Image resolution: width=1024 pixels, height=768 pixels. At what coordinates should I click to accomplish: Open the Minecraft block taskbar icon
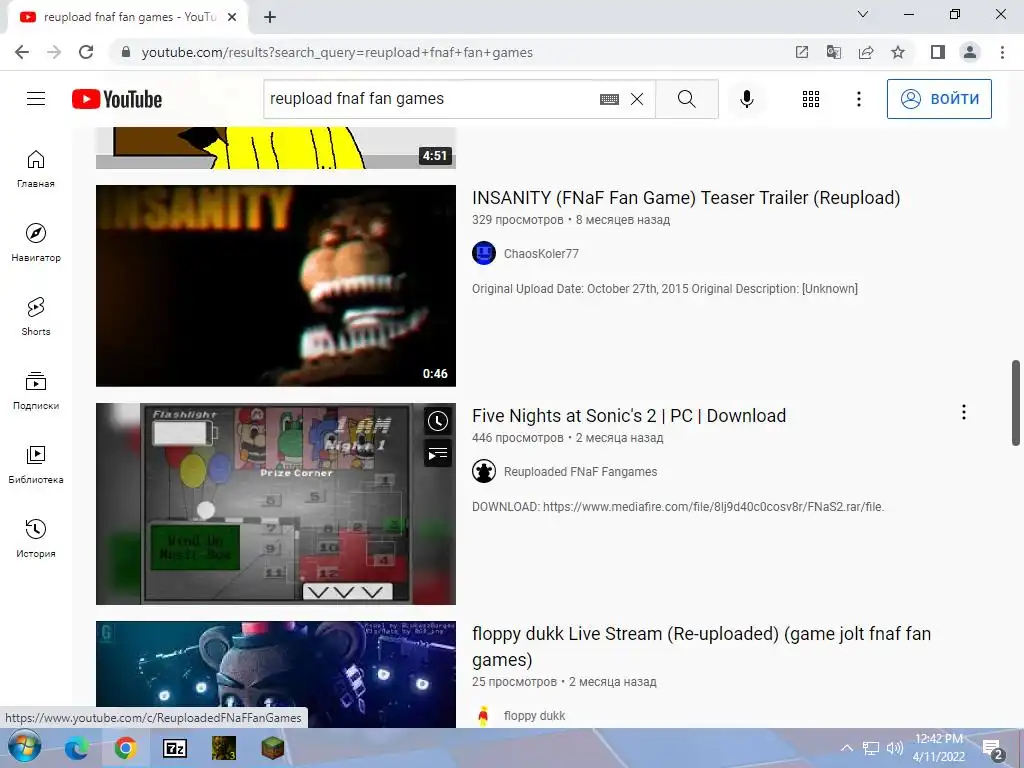coord(273,748)
